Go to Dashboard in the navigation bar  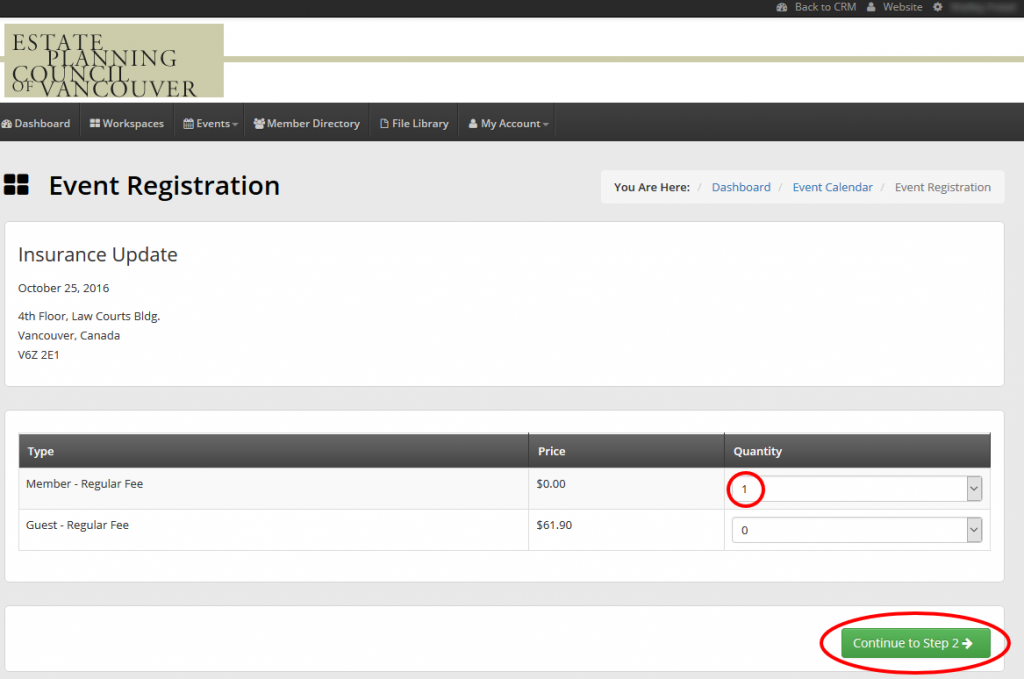36,123
